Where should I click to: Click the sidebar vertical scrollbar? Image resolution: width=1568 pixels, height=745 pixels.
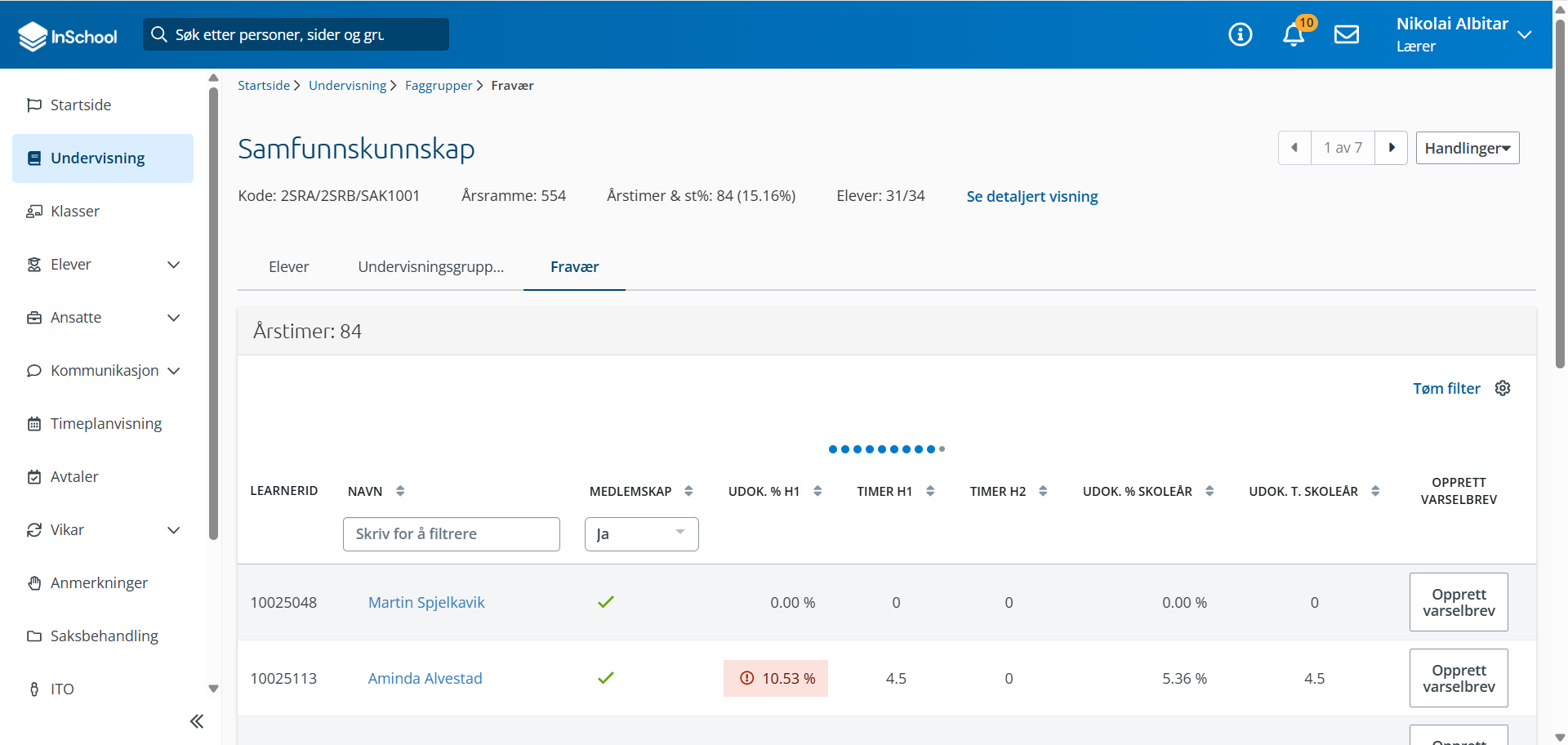click(x=213, y=314)
